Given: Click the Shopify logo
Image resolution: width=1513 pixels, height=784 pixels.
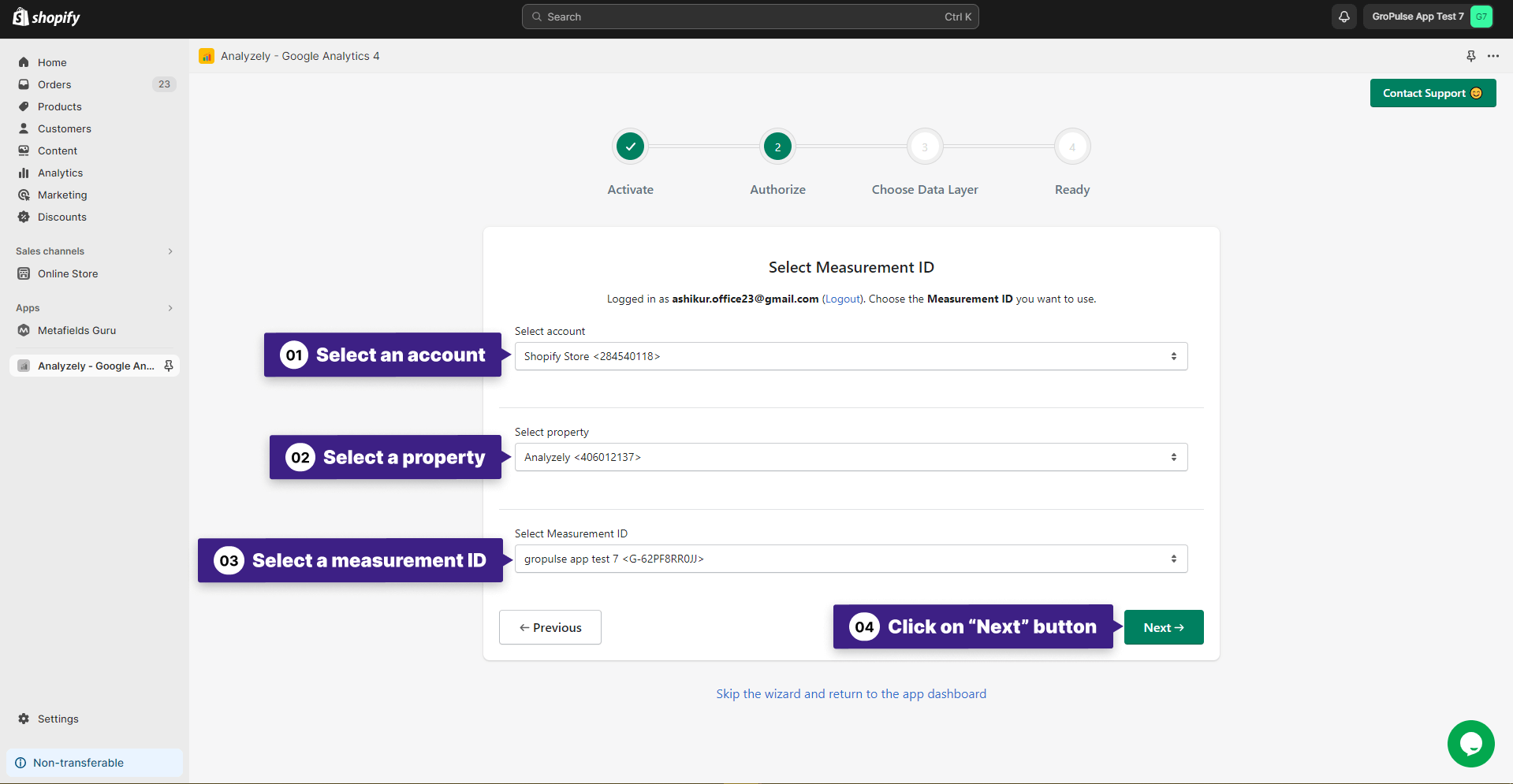Looking at the screenshot, I should 47,17.
